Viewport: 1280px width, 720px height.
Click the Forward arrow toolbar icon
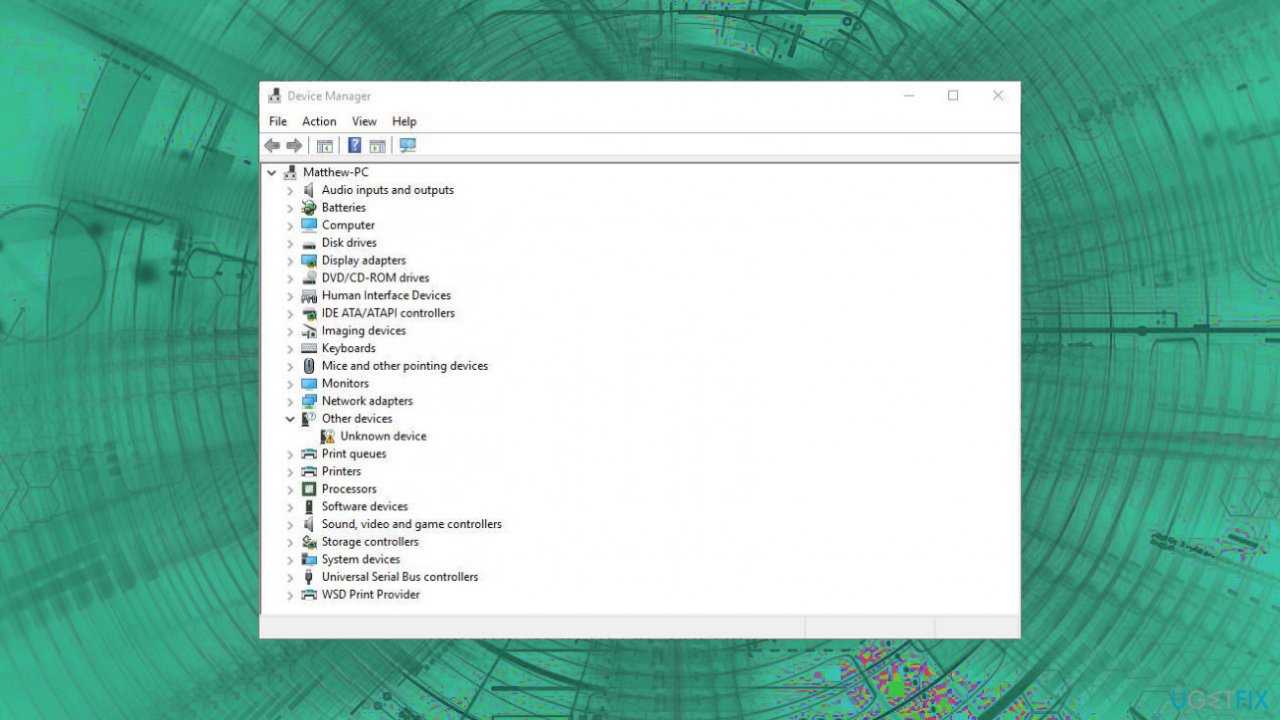(294, 146)
